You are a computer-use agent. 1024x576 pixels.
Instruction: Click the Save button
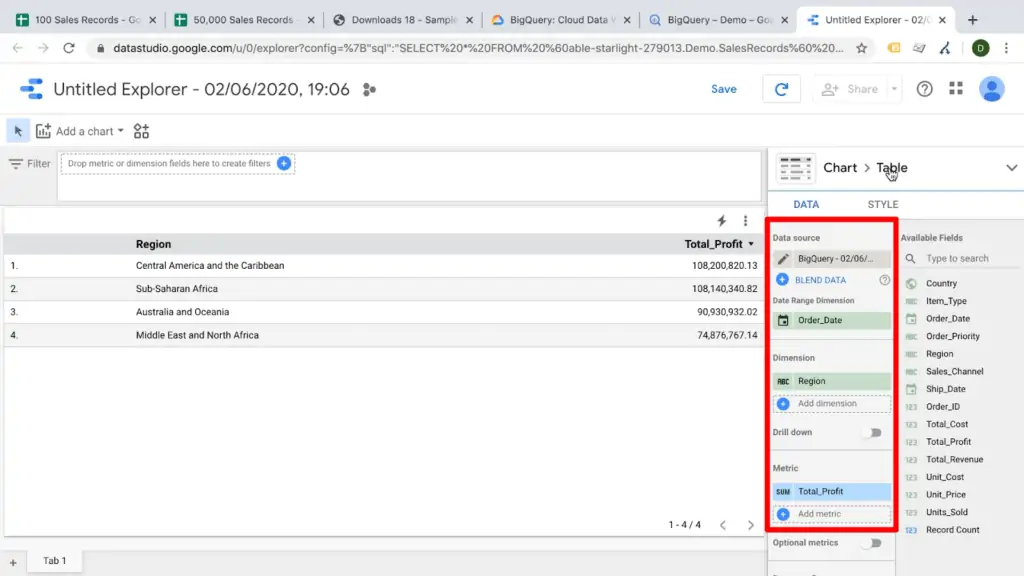[x=723, y=89]
